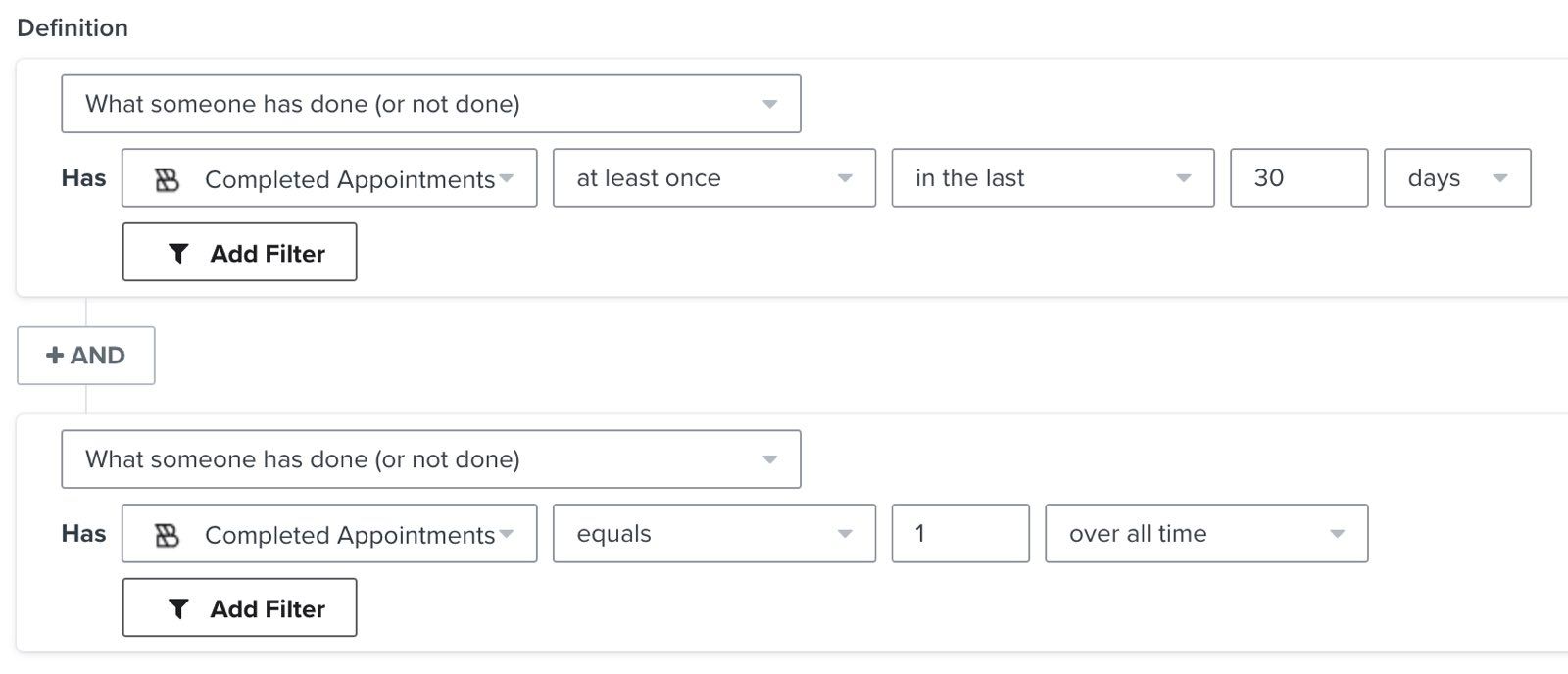The height and width of the screenshot is (674, 1568).
Task: Click the chevron on the 'equals' selector
Action: 845,533
